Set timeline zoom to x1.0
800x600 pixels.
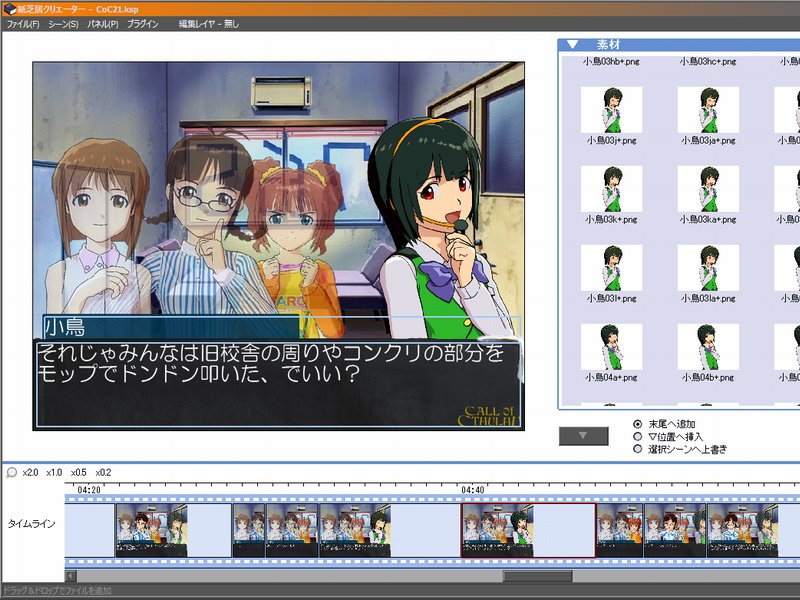coord(54,473)
